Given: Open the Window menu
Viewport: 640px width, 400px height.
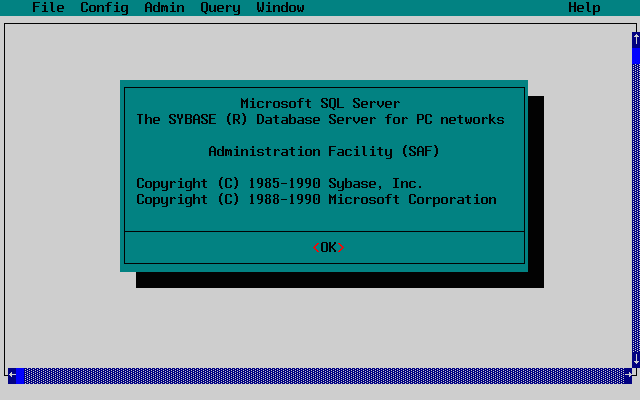Looking at the screenshot, I should (x=280, y=7).
